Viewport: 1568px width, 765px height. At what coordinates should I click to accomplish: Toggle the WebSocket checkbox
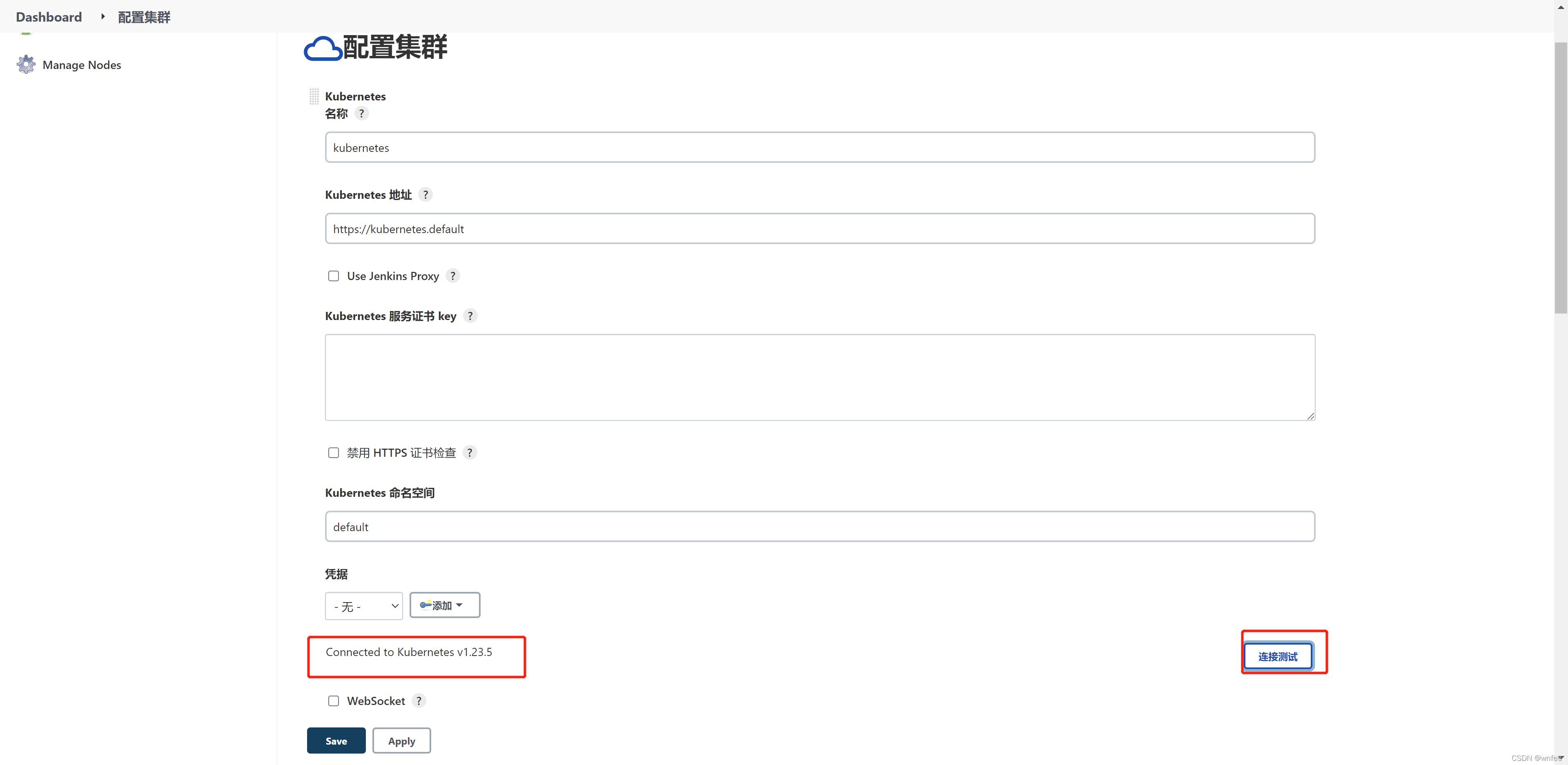[x=334, y=701]
